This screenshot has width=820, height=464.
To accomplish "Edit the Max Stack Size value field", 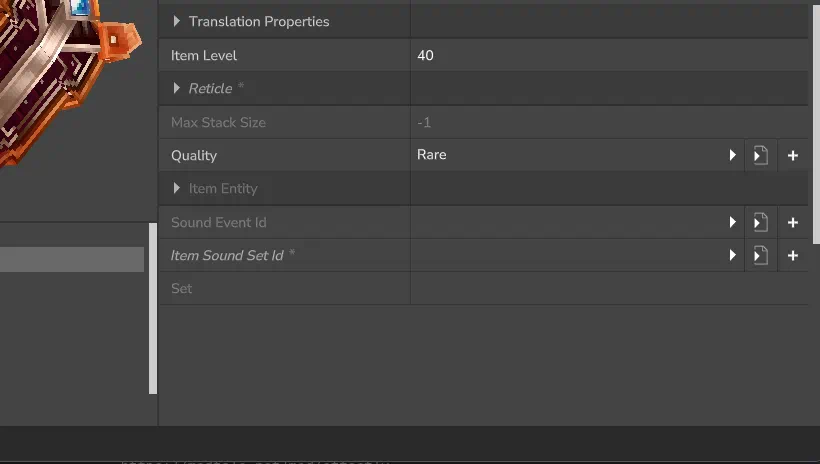I will (x=609, y=122).
